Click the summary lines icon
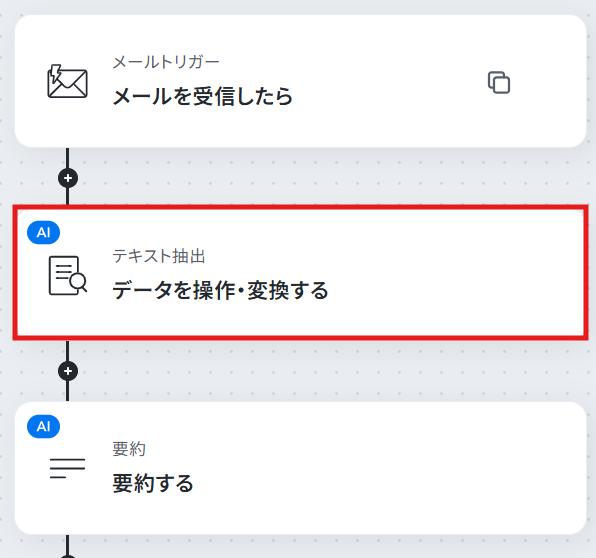This screenshot has width=596, height=558. 67,468
